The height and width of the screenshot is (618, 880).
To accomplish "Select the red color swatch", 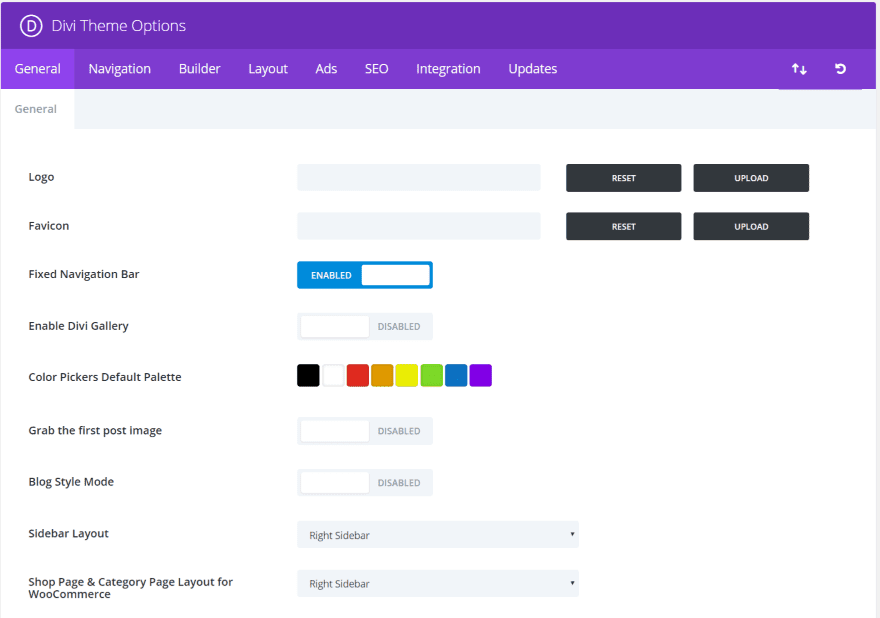I will click(358, 376).
